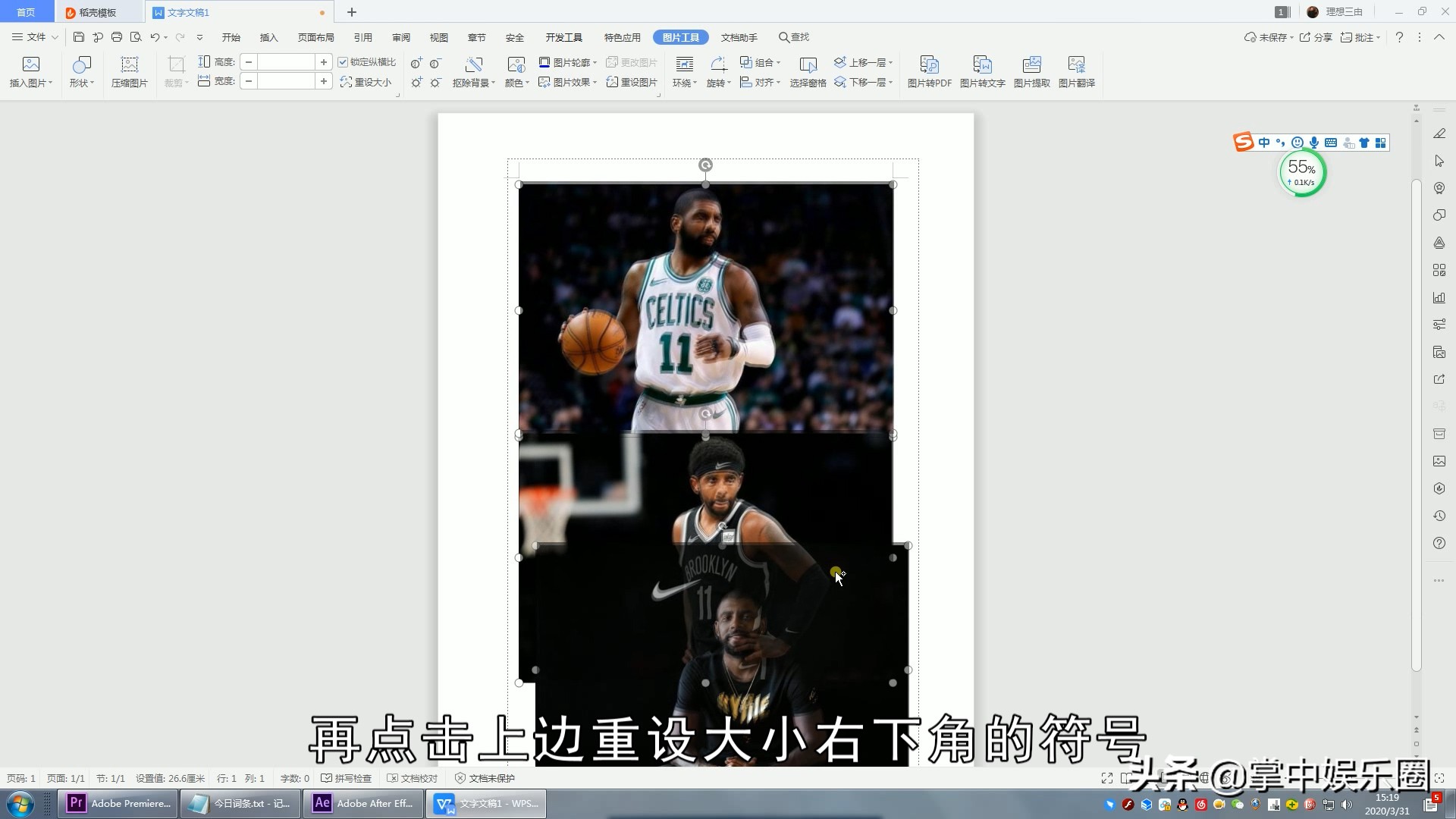Toggle punctuation mode in Sogou IME bar

coord(1280,143)
